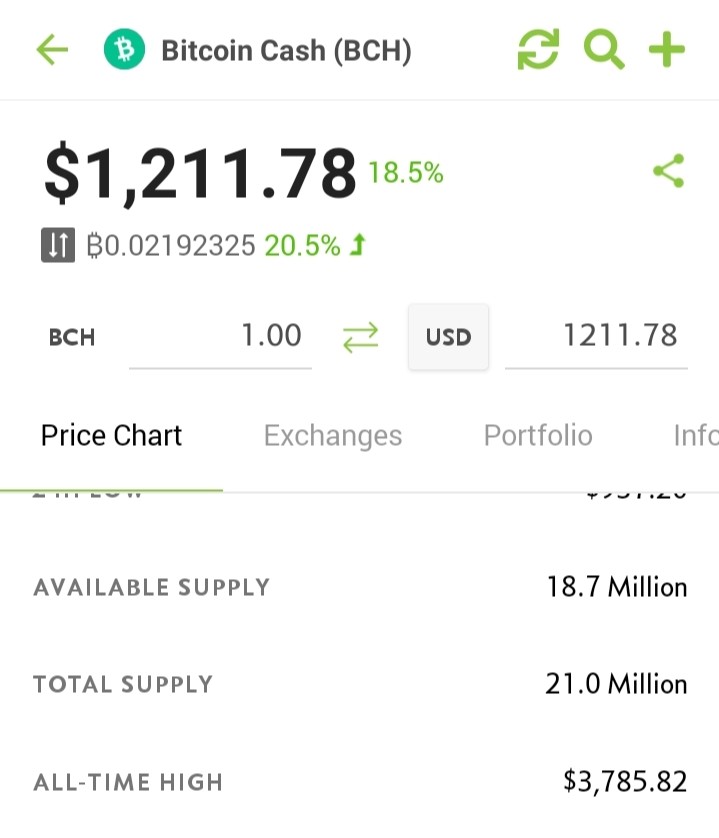Share price using the share icon
Viewport: 719px width, 838px height.
669,171
